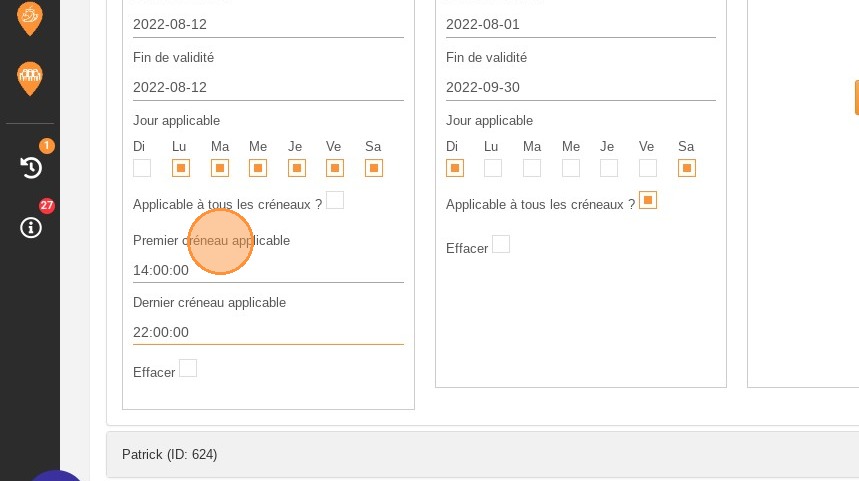Enable 'Applicable à tous les créneaux' in left card
This screenshot has height=481, width=859.
tap(335, 201)
